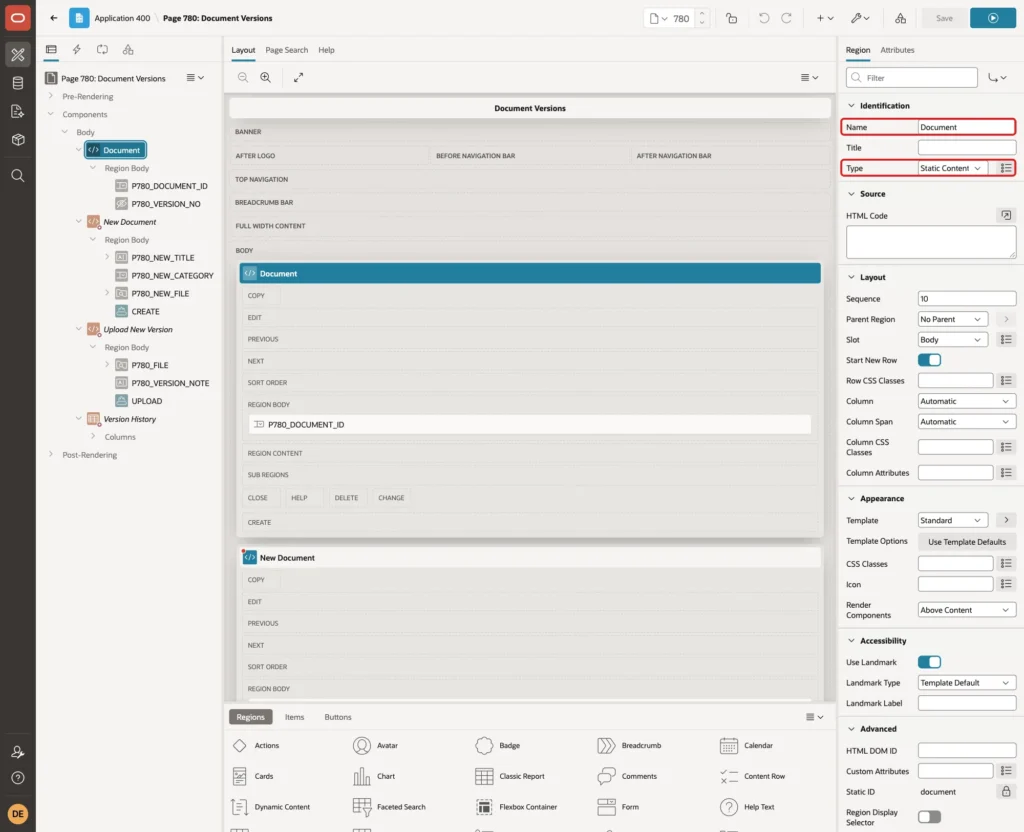Expand layout to full screen

click(x=298, y=78)
